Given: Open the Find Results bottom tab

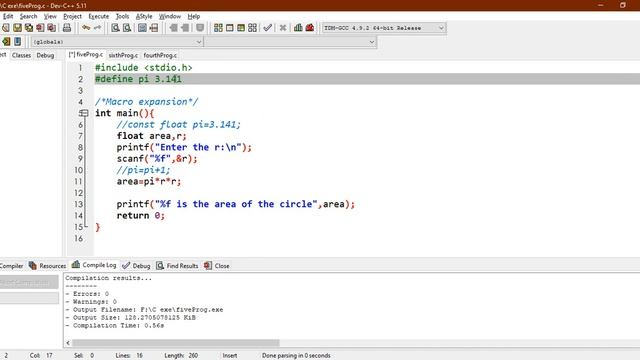Looking at the screenshot, I should click(177, 266).
